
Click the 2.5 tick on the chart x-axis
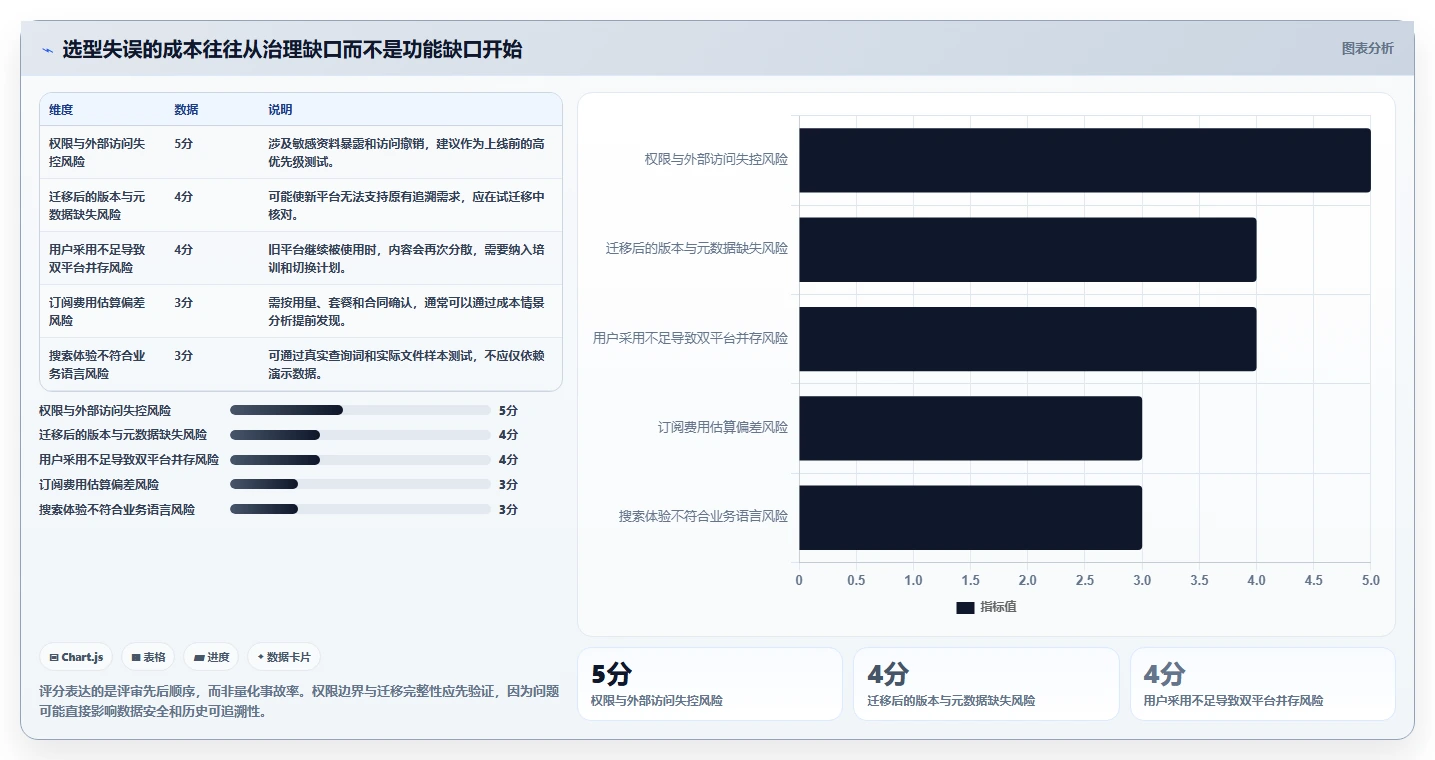pos(1085,580)
